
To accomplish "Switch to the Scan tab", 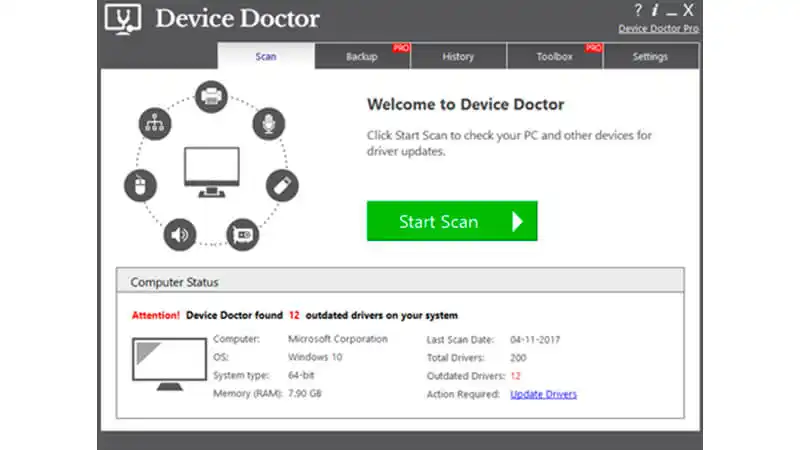I will click(x=266, y=57).
